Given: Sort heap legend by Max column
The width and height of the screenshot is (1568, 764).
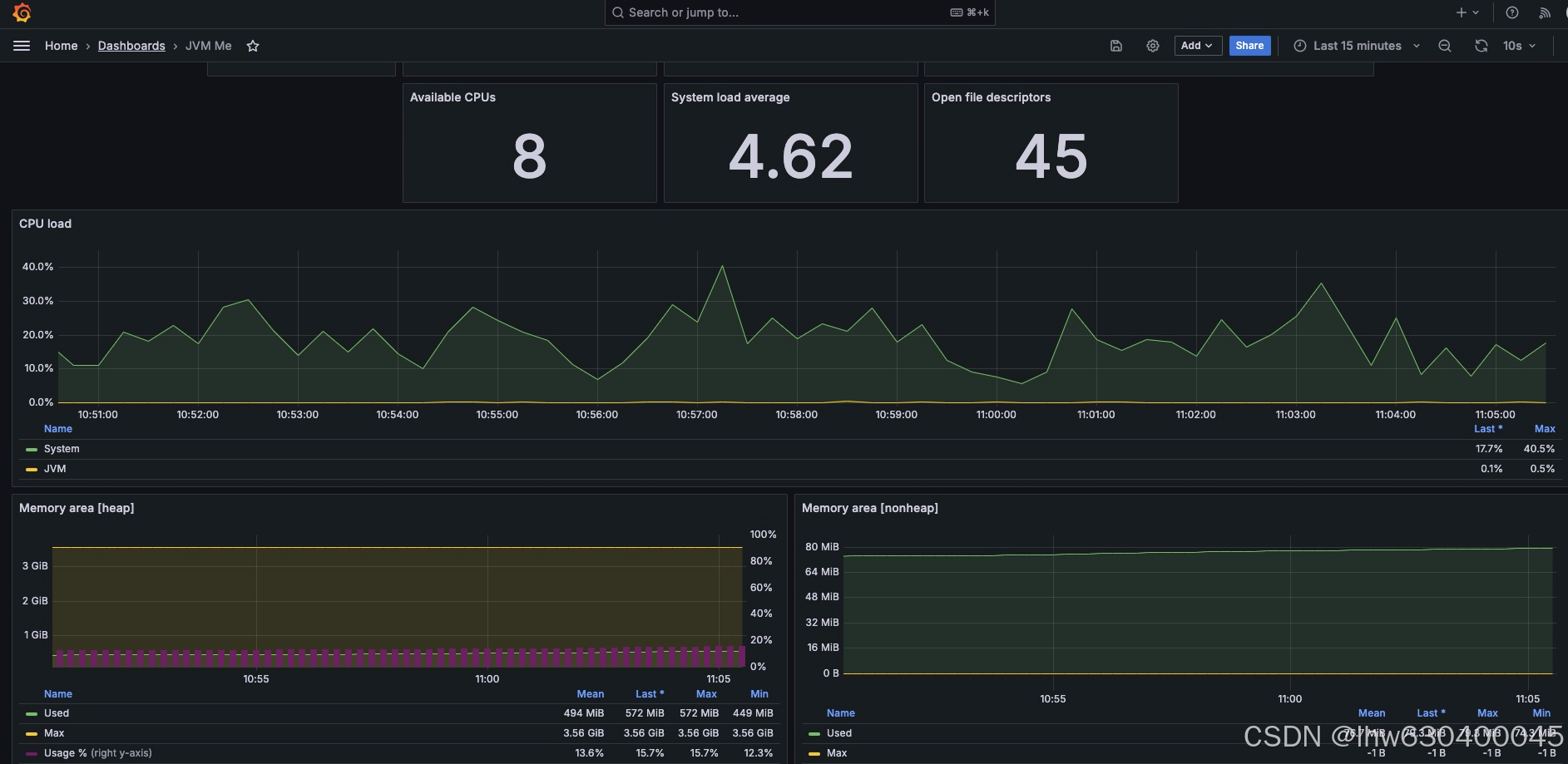Looking at the screenshot, I should coord(706,694).
